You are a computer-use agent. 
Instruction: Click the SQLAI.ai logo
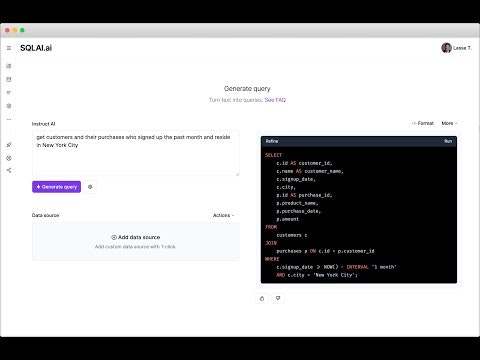point(36,48)
